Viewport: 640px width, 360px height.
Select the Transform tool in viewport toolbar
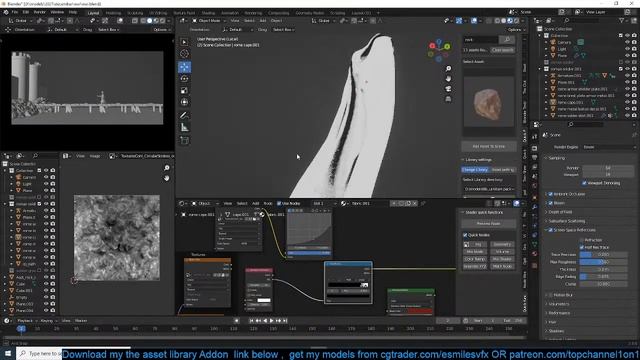click(x=184, y=102)
